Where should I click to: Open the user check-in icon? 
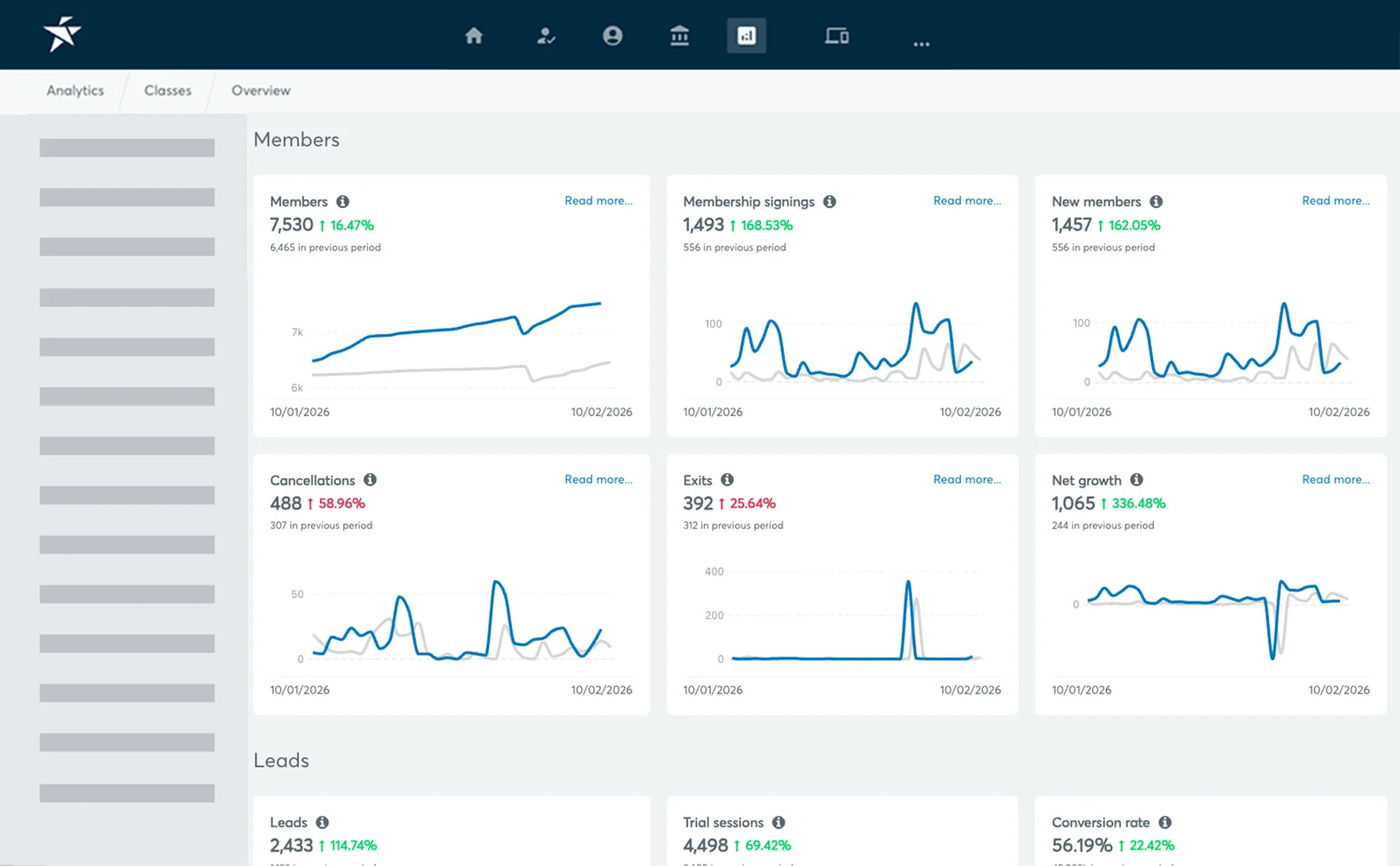point(546,36)
